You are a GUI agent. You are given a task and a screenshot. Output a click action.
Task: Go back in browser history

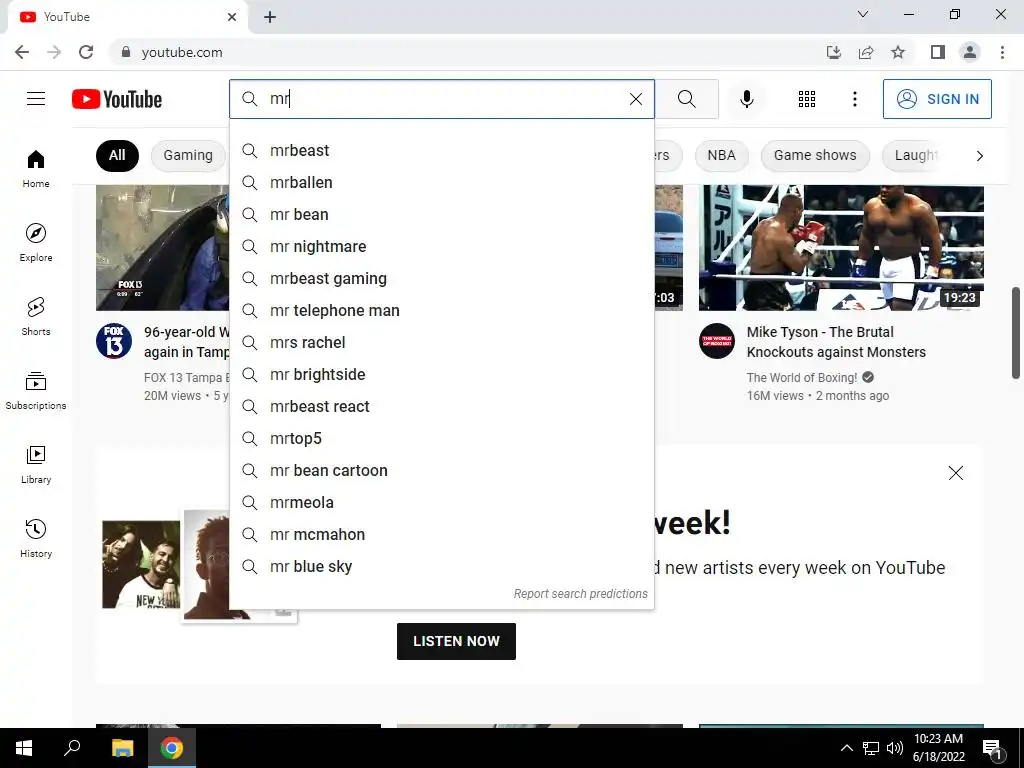[x=22, y=52]
